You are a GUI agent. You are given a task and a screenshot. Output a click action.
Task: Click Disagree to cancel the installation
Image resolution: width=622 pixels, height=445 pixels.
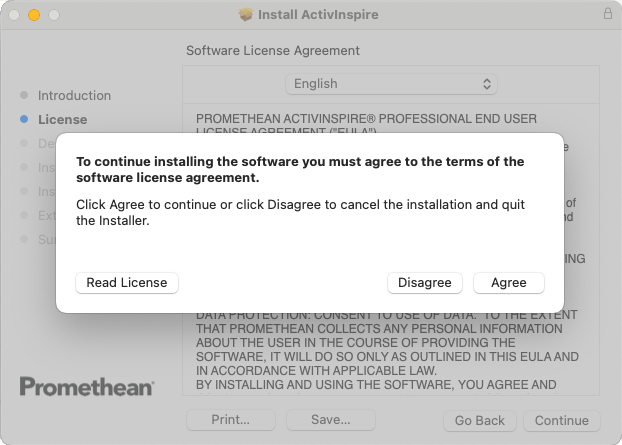[x=425, y=283]
